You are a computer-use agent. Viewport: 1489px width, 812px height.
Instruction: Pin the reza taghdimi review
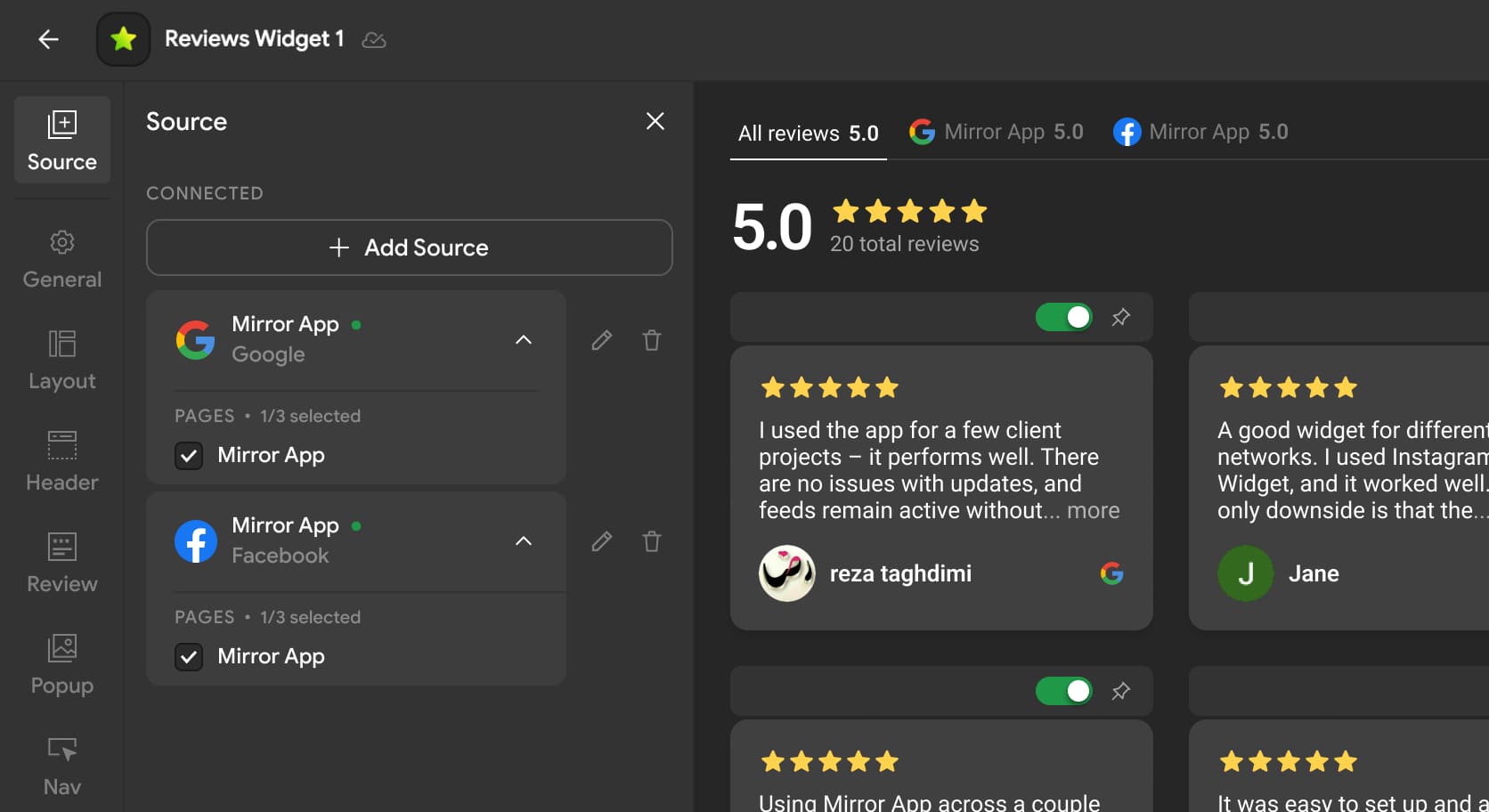(x=1121, y=317)
